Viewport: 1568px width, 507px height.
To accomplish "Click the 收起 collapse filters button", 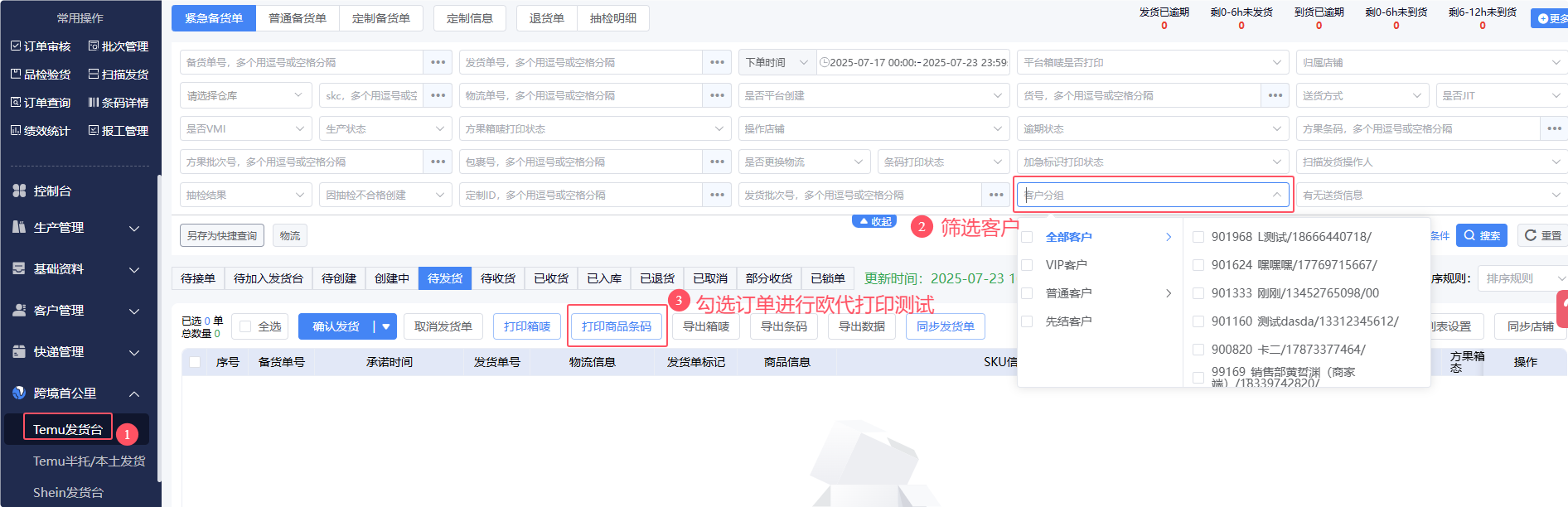I will (874, 221).
